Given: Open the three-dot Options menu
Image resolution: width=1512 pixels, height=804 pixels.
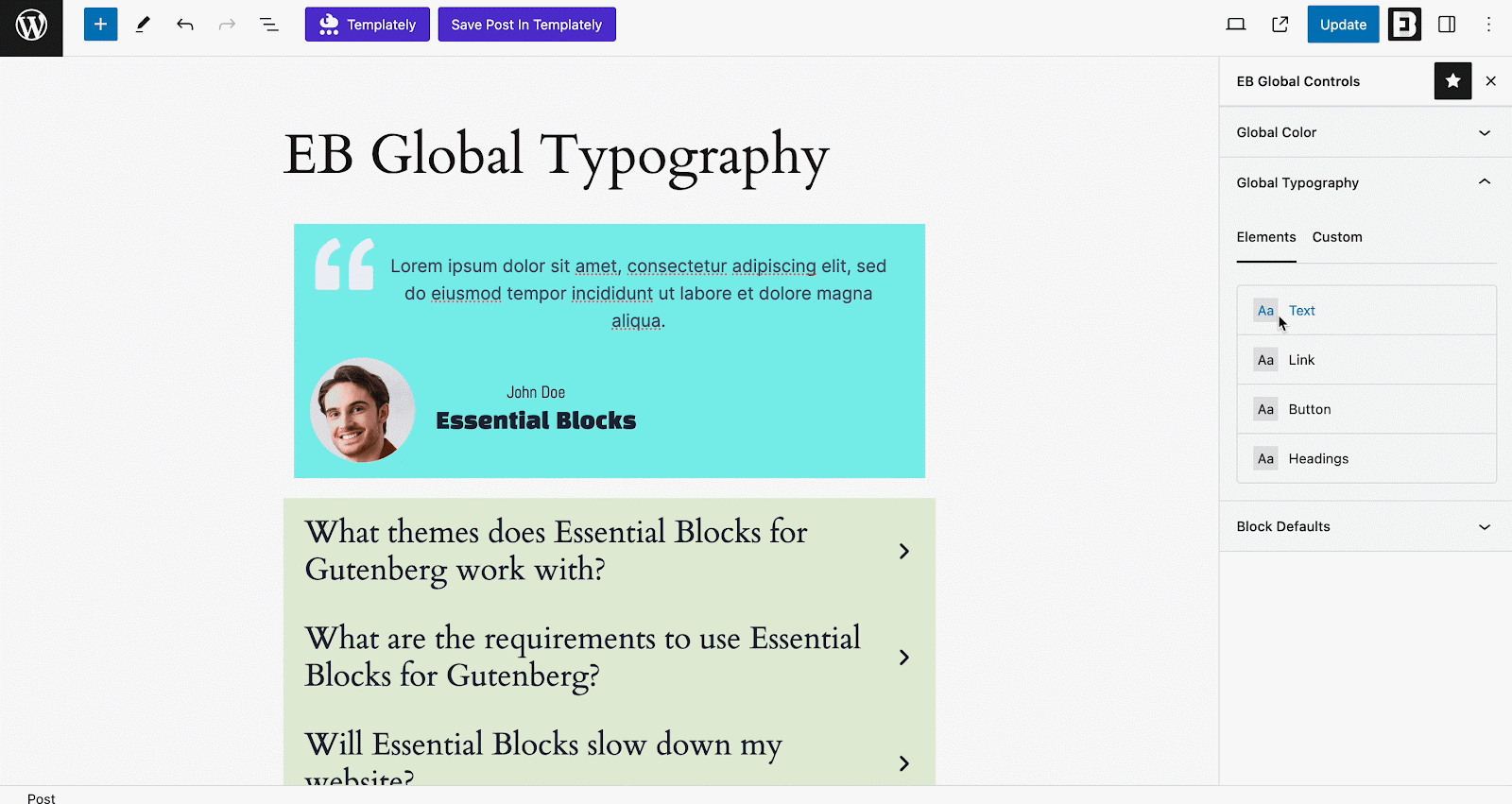Looking at the screenshot, I should tap(1488, 25).
